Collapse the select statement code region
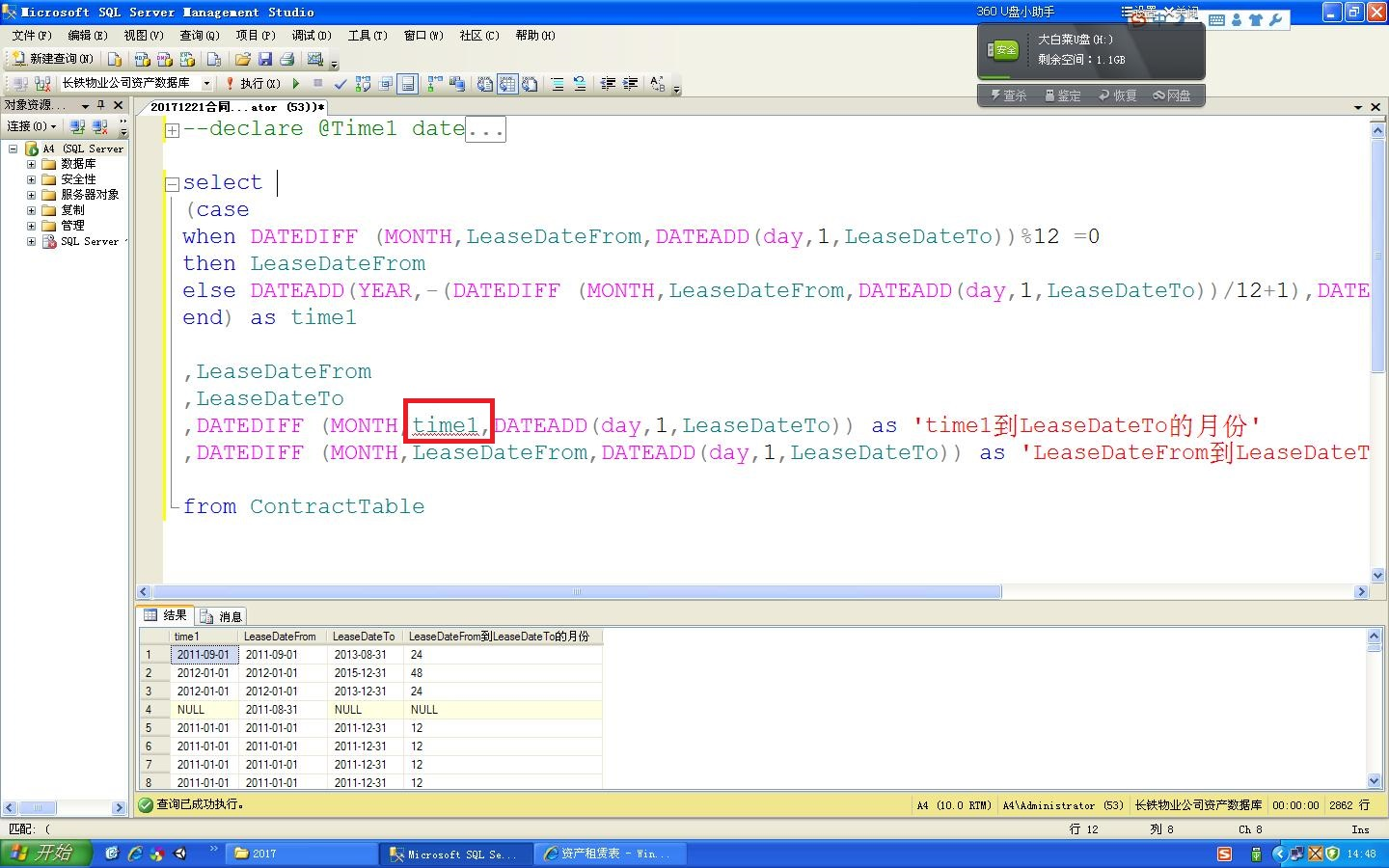This screenshot has width=1389, height=868. (x=172, y=183)
